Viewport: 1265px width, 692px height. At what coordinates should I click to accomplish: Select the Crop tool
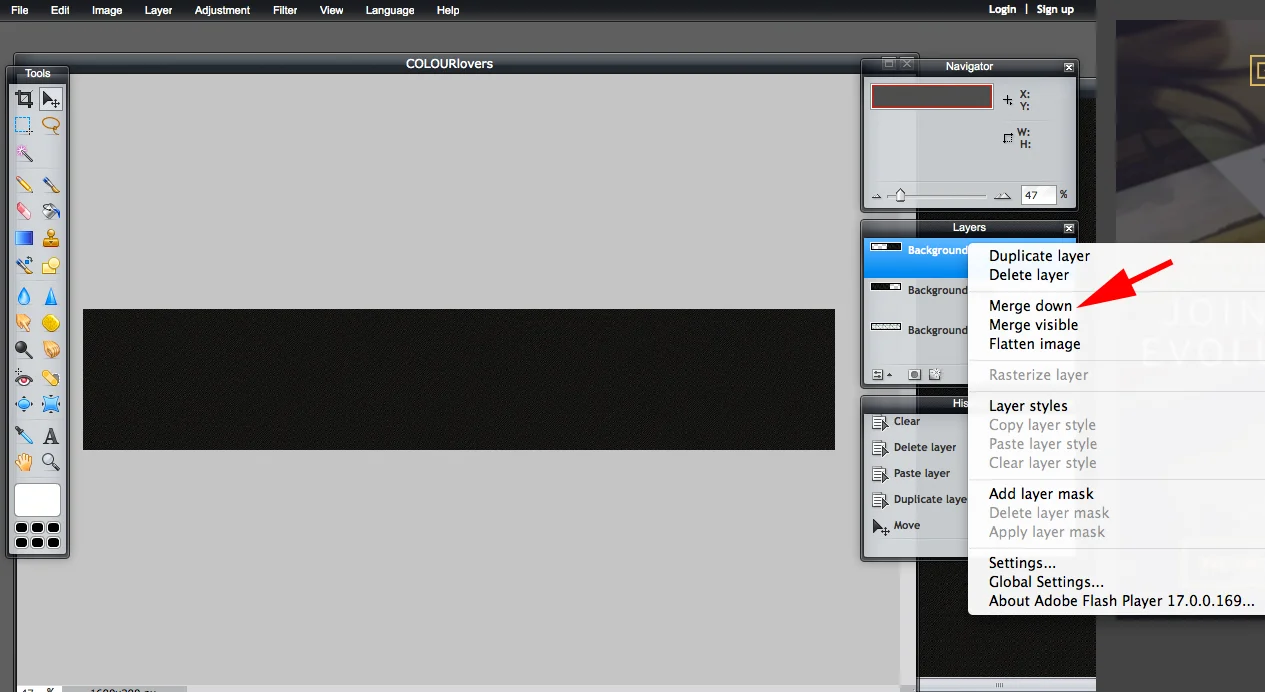[24, 99]
